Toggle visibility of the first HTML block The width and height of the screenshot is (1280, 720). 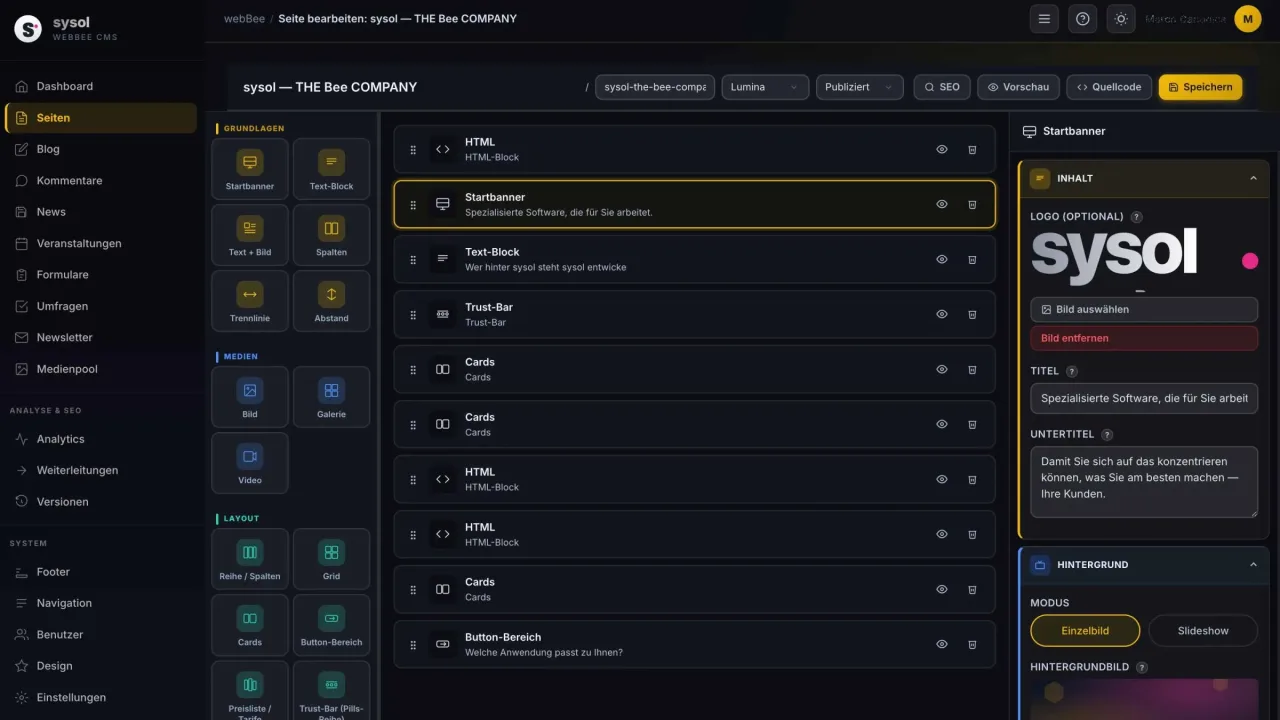(941, 149)
